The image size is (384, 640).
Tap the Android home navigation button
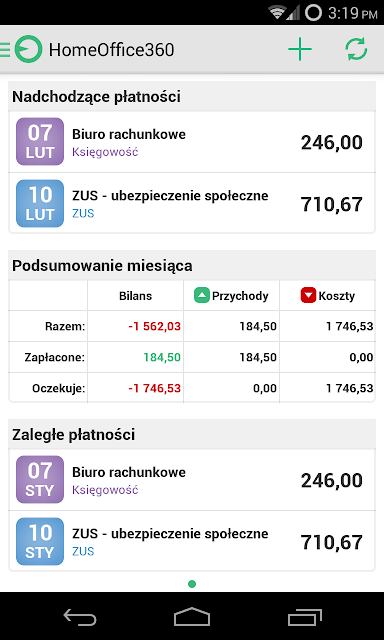click(x=192, y=616)
